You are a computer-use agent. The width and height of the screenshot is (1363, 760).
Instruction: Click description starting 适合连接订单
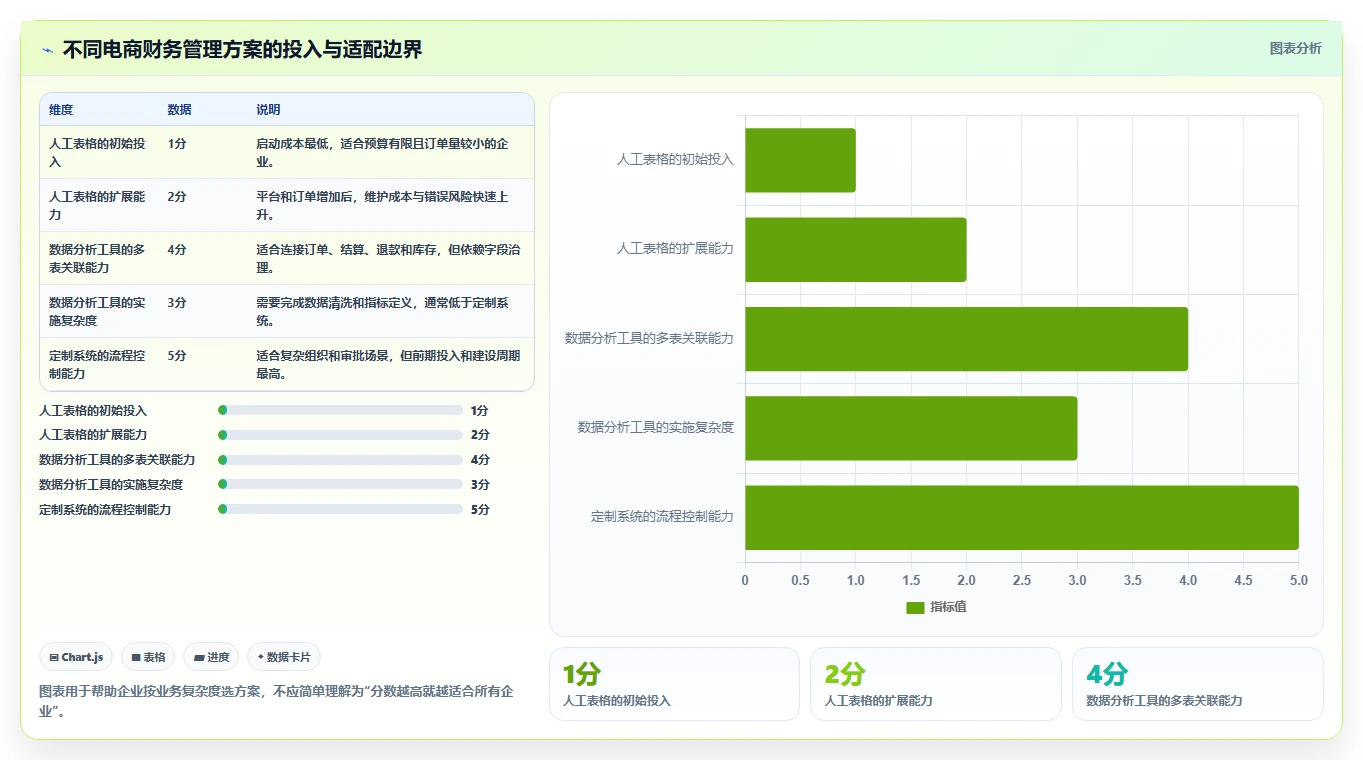(388, 259)
